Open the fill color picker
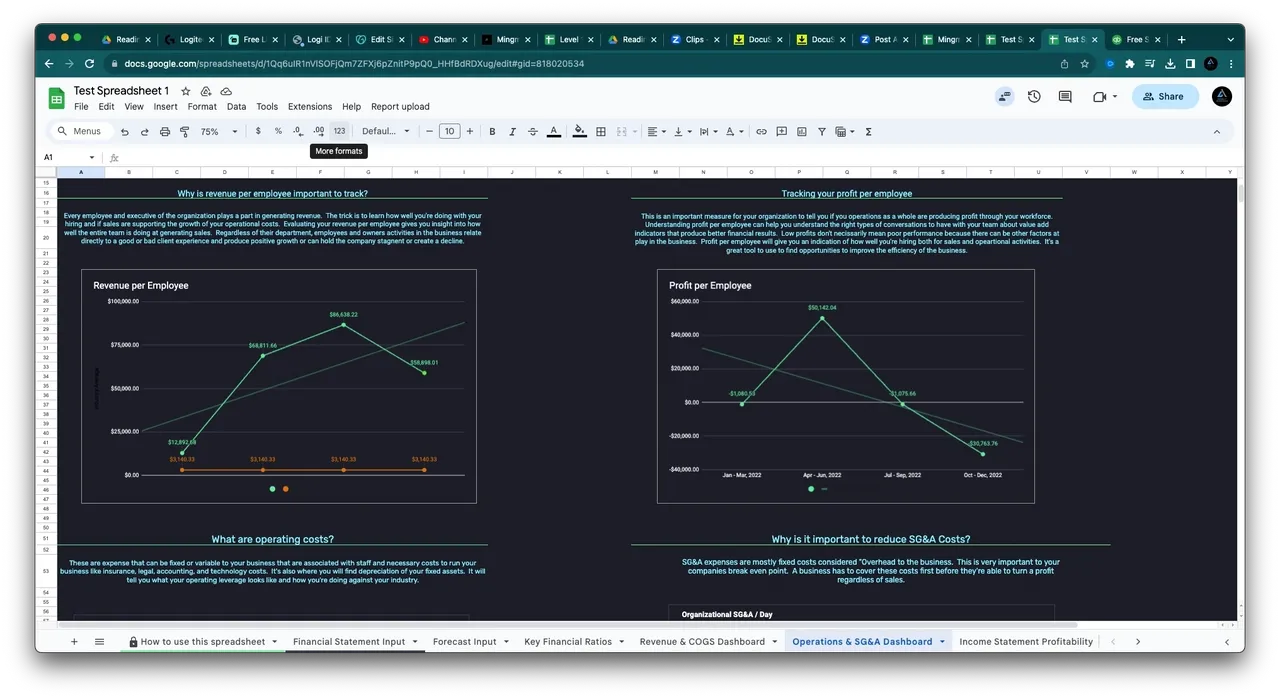 579,131
